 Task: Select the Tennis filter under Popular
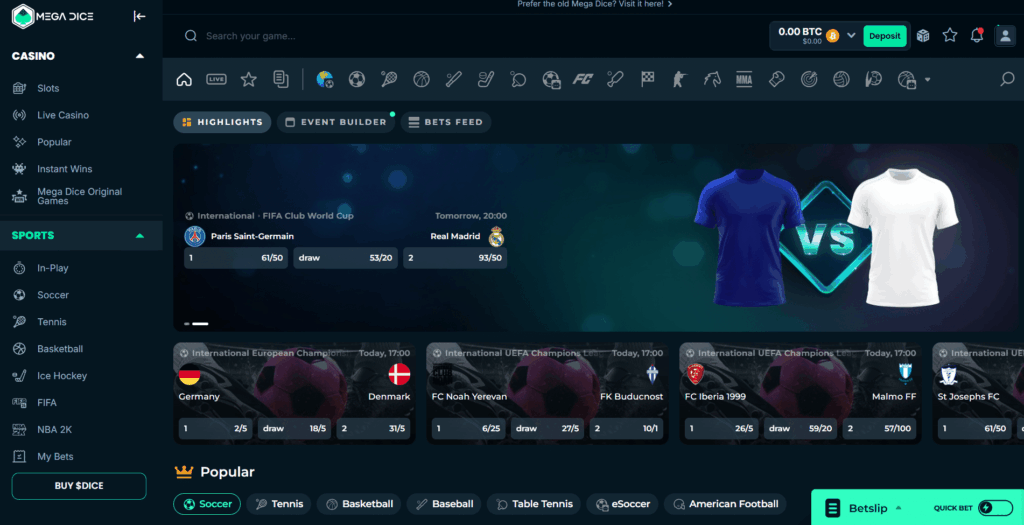click(x=279, y=504)
